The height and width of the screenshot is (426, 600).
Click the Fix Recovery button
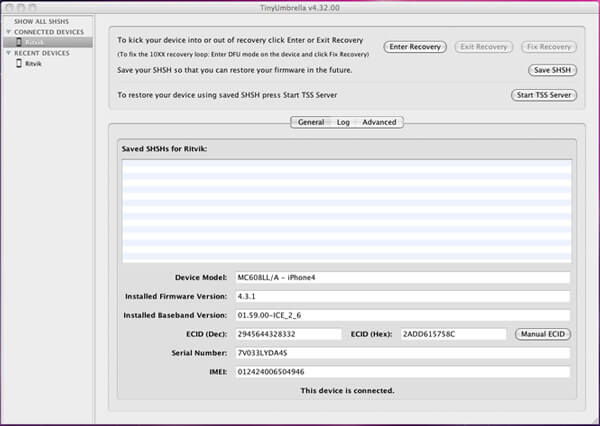(x=549, y=47)
